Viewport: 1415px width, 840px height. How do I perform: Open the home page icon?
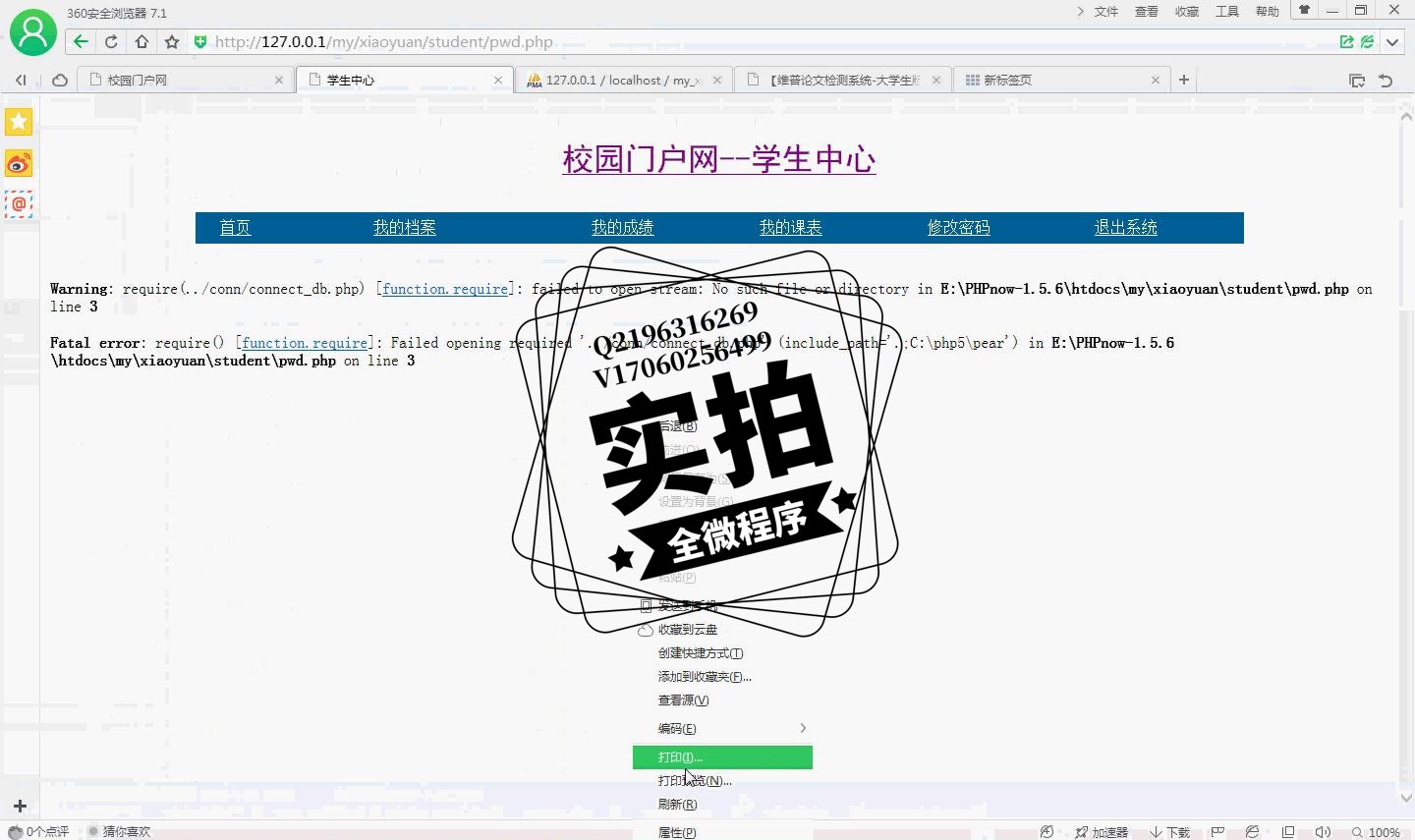tap(141, 41)
